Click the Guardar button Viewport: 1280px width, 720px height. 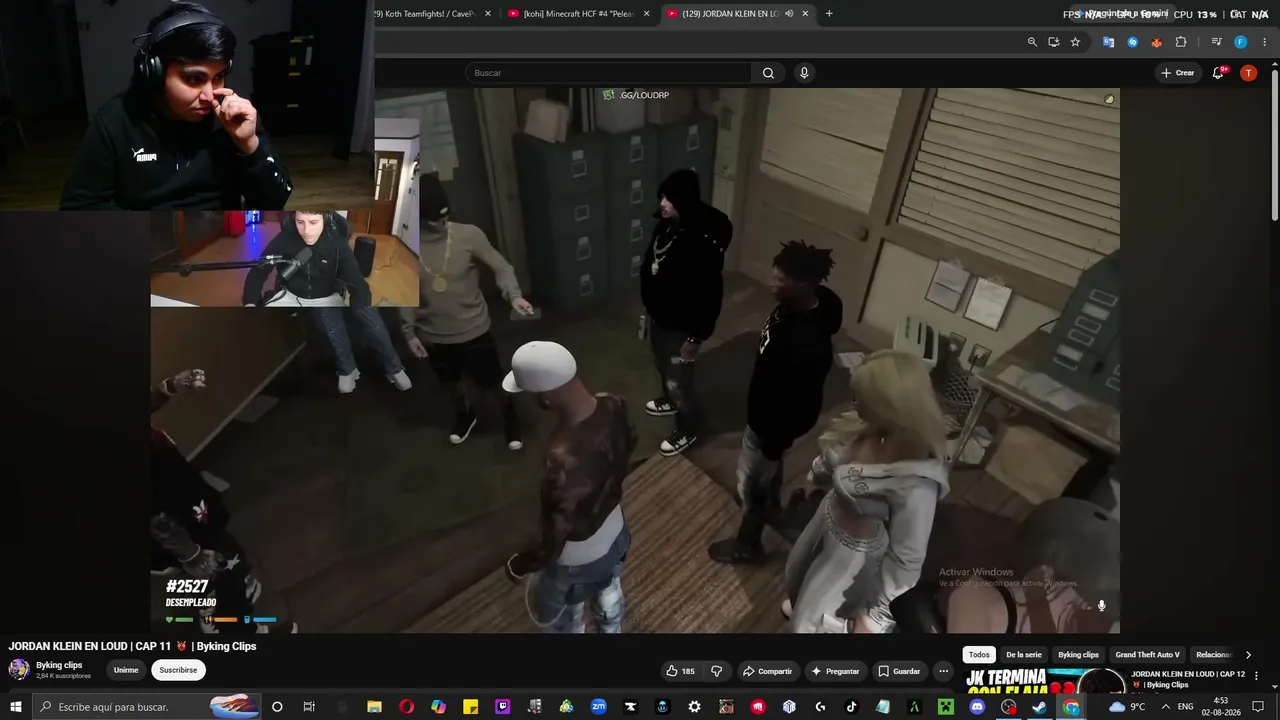(x=899, y=671)
